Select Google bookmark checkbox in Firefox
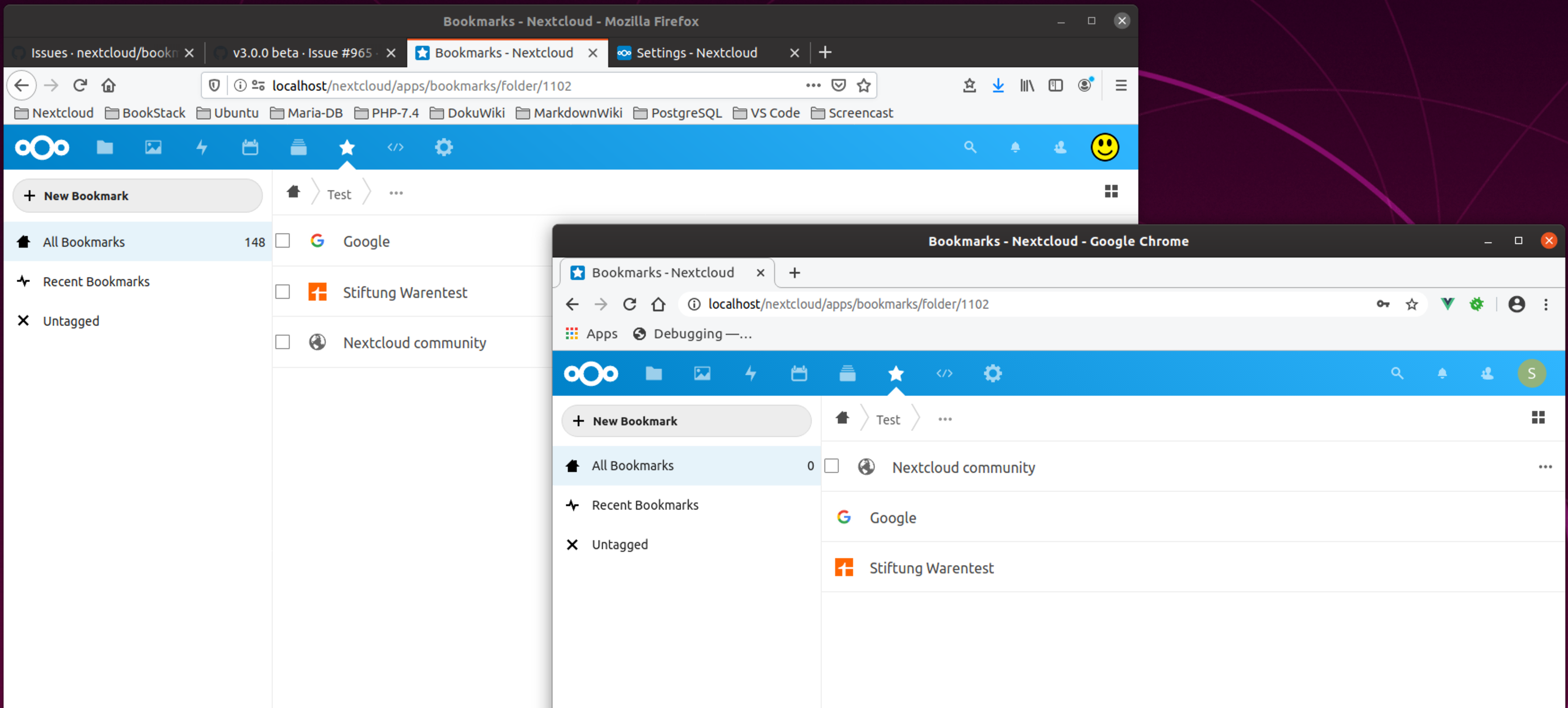Viewport: 1568px width, 708px height. pyautogui.click(x=283, y=241)
